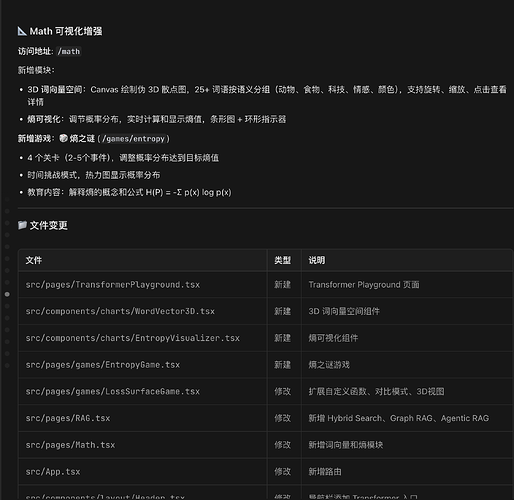Click the 3D 词向量空间 bullet item

(x=267, y=96)
